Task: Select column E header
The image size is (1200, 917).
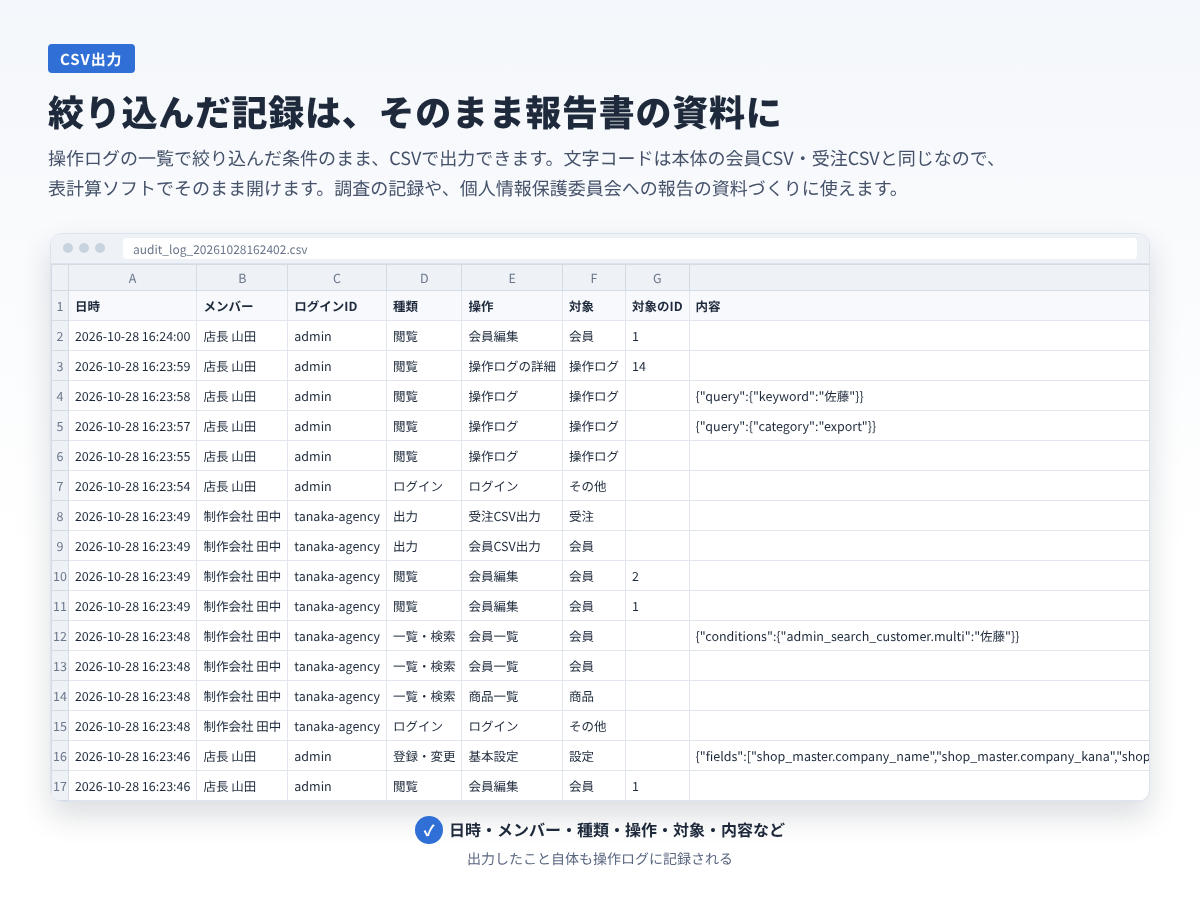Action: [512, 278]
